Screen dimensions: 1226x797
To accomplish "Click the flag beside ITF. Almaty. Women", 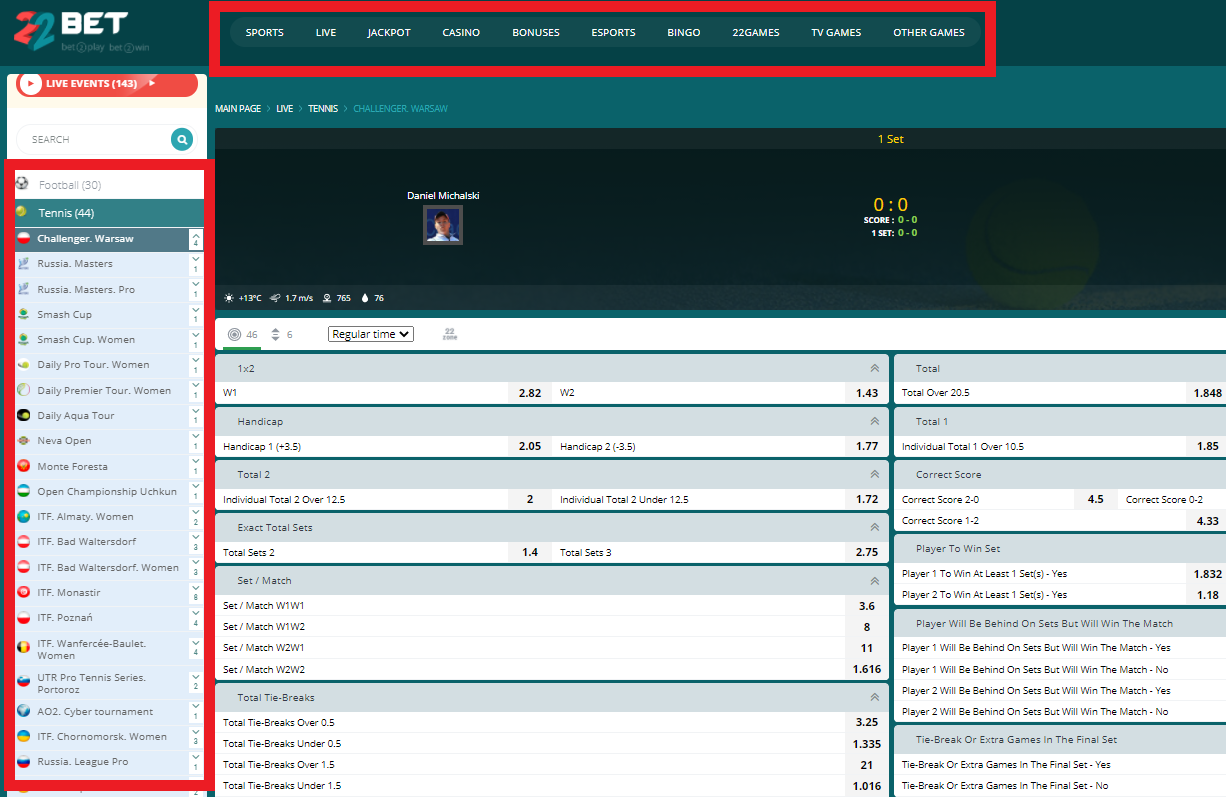I will (x=23, y=516).
